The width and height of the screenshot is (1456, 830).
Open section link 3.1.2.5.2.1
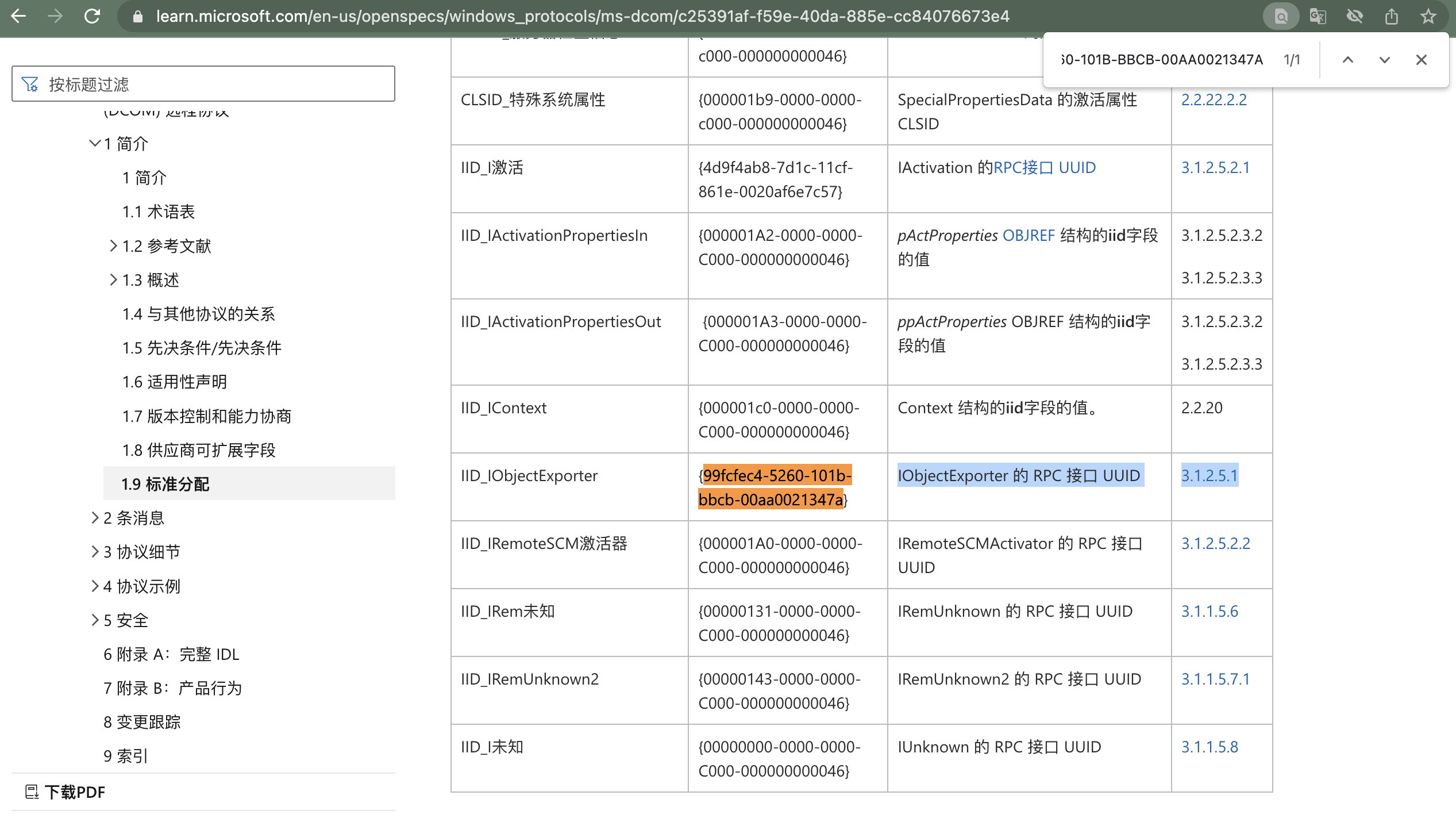coord(1215,167)
